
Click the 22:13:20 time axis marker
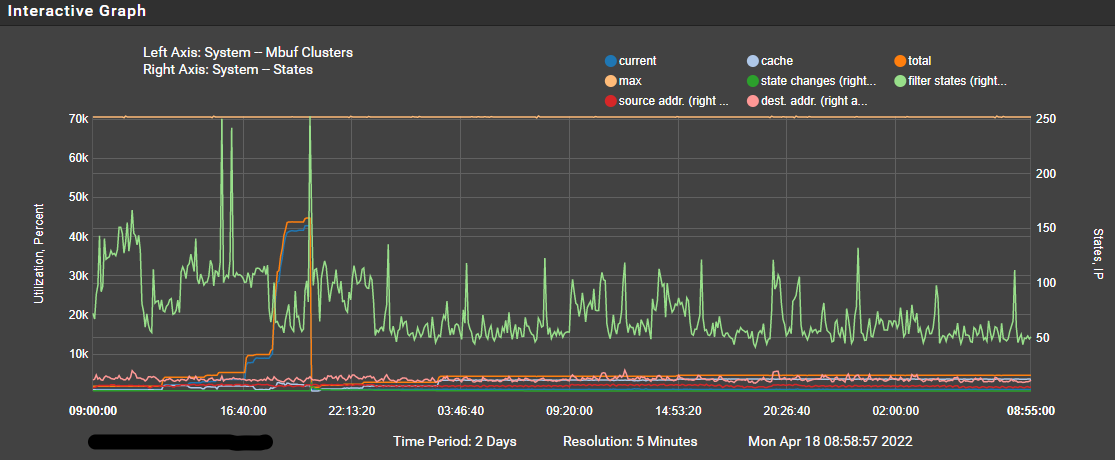tap(353, 410)
